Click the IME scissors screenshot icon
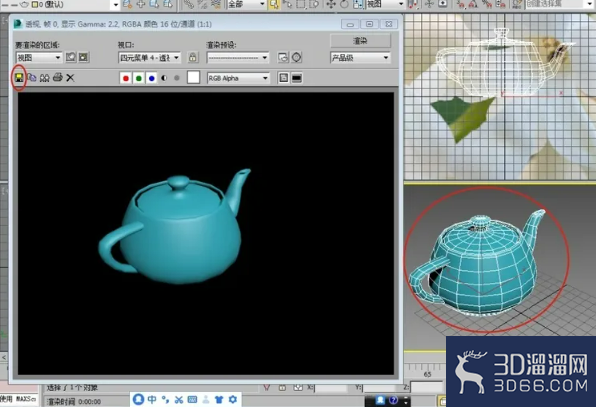 click(179, 399)
